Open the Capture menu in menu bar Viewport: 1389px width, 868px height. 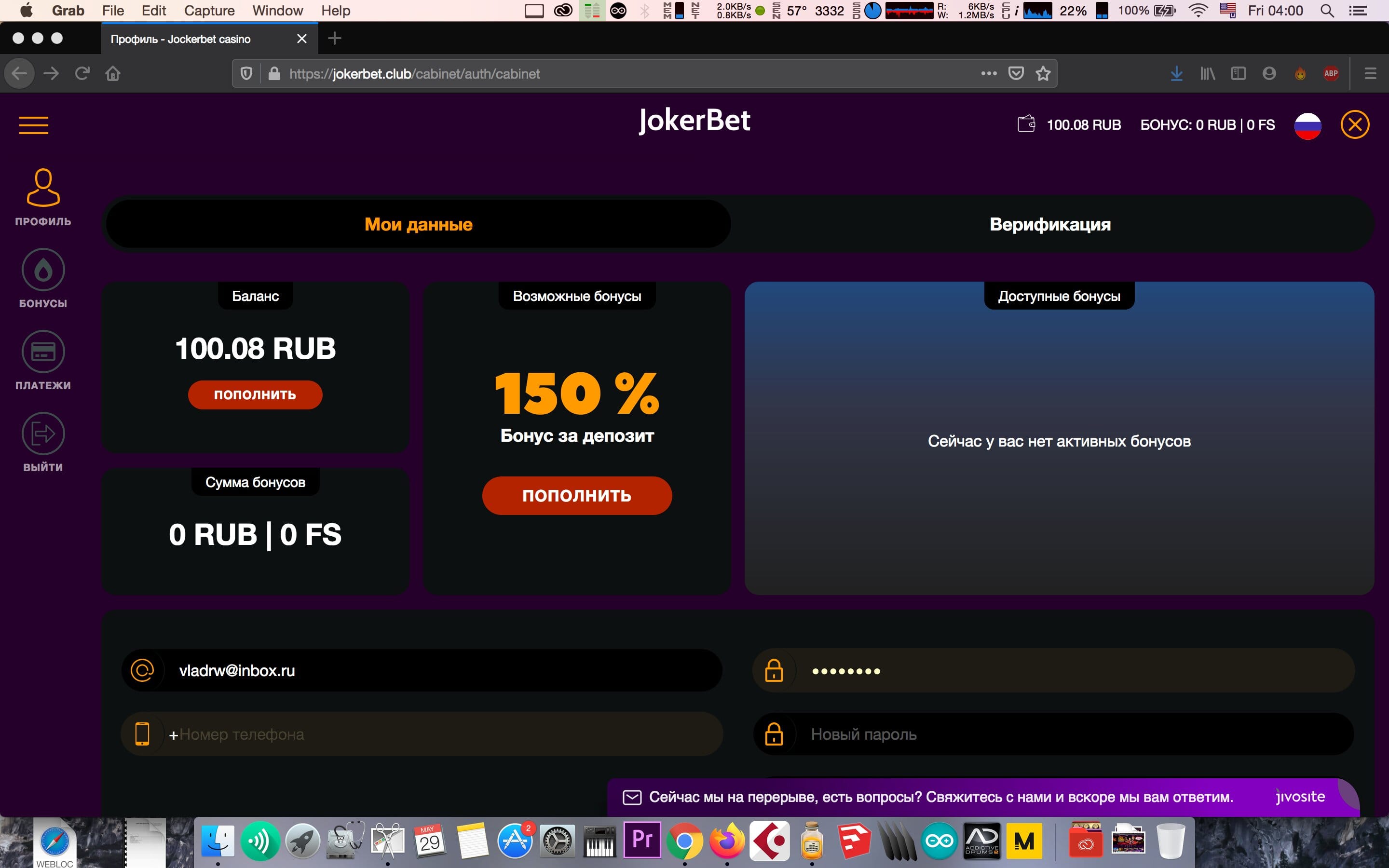click(209, 10)
